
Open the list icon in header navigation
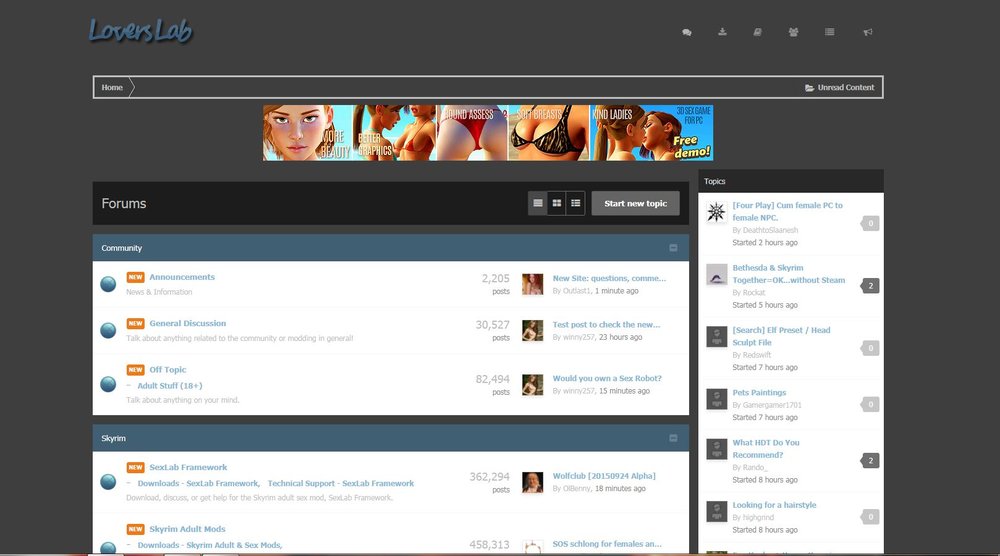pos(829,32)
